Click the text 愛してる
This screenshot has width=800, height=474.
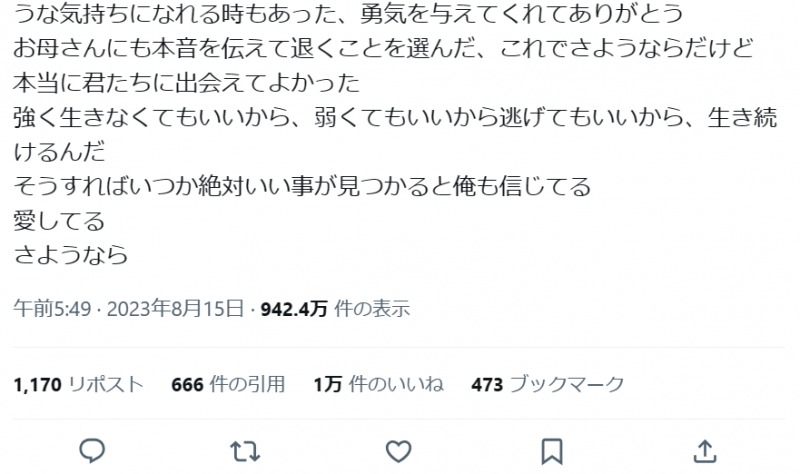[59, 220]
